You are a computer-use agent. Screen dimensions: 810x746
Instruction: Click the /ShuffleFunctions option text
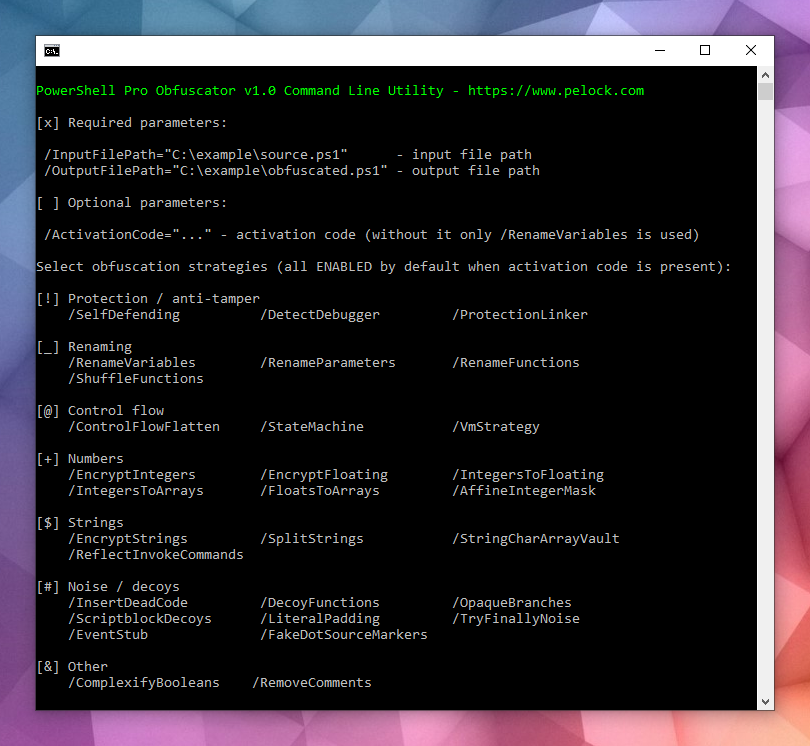[x=136, y=379]
